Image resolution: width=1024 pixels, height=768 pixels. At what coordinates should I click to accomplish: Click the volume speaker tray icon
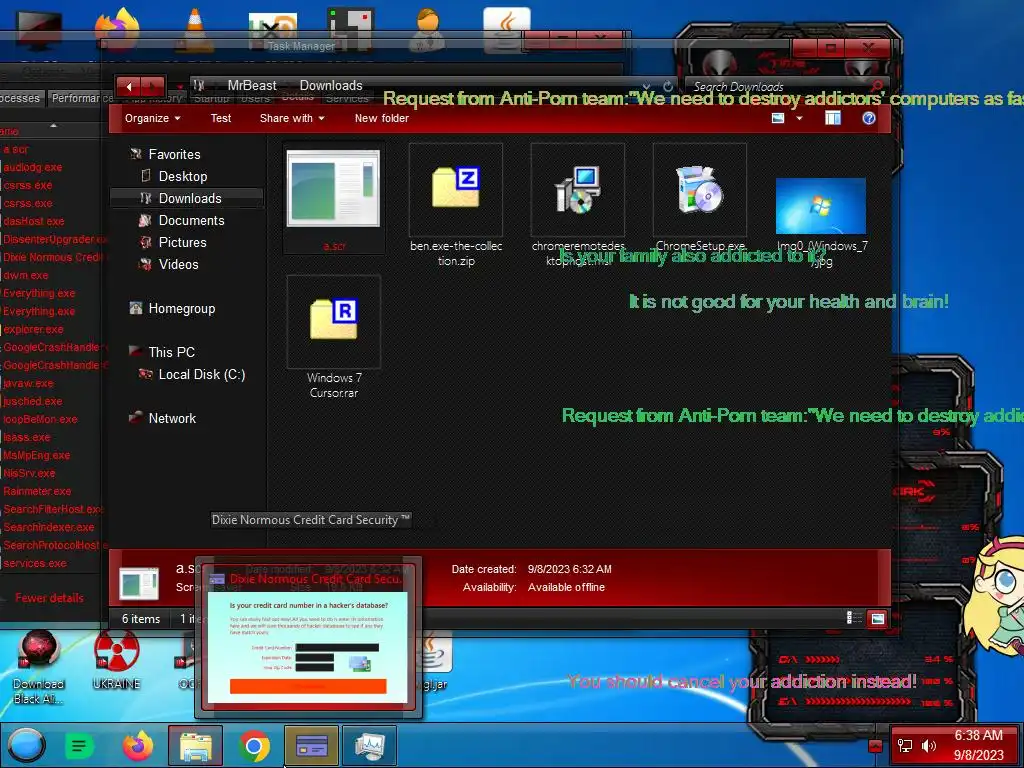[x=928, y=745]
